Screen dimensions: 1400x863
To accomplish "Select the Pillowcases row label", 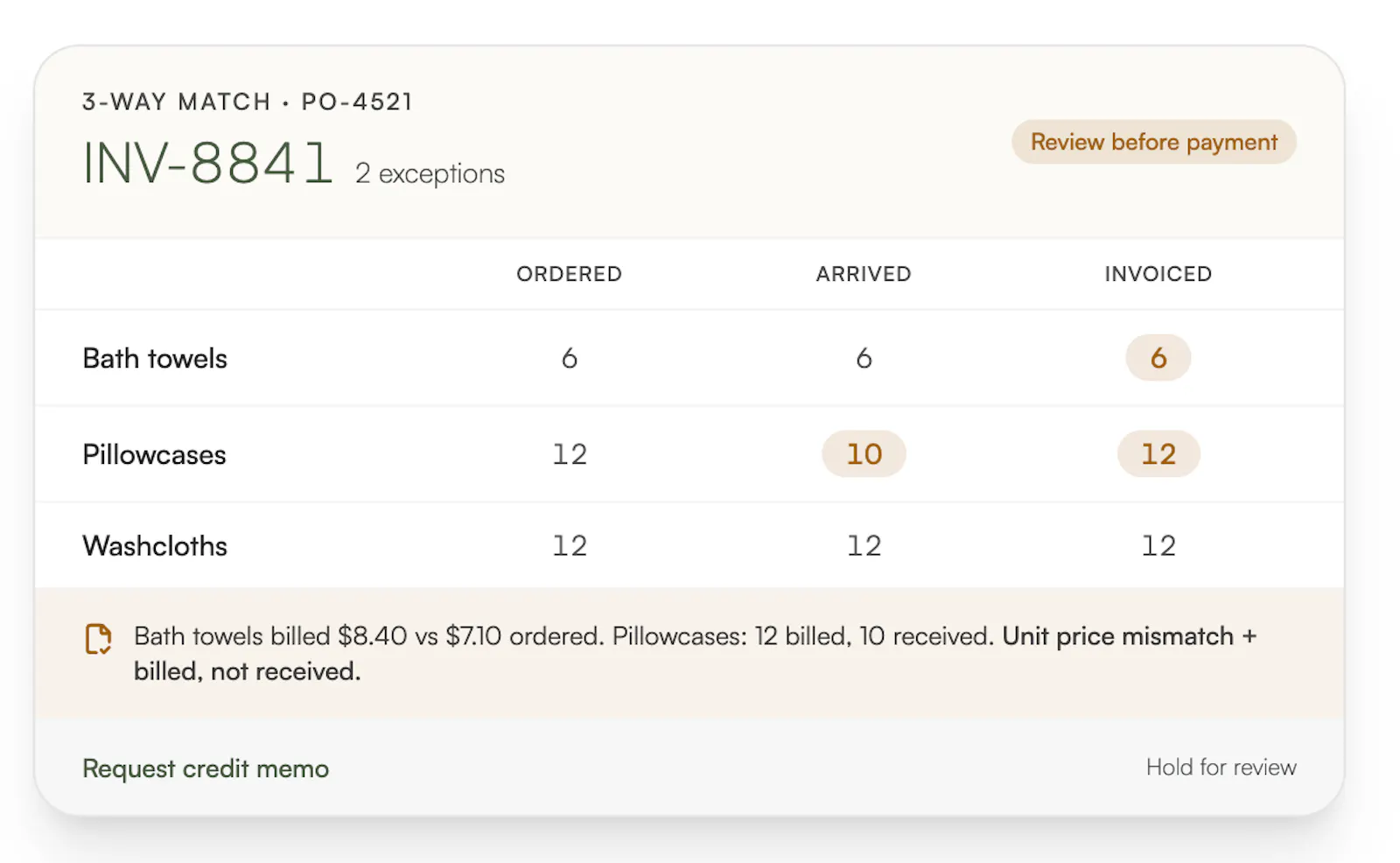I will coord(154,454).
